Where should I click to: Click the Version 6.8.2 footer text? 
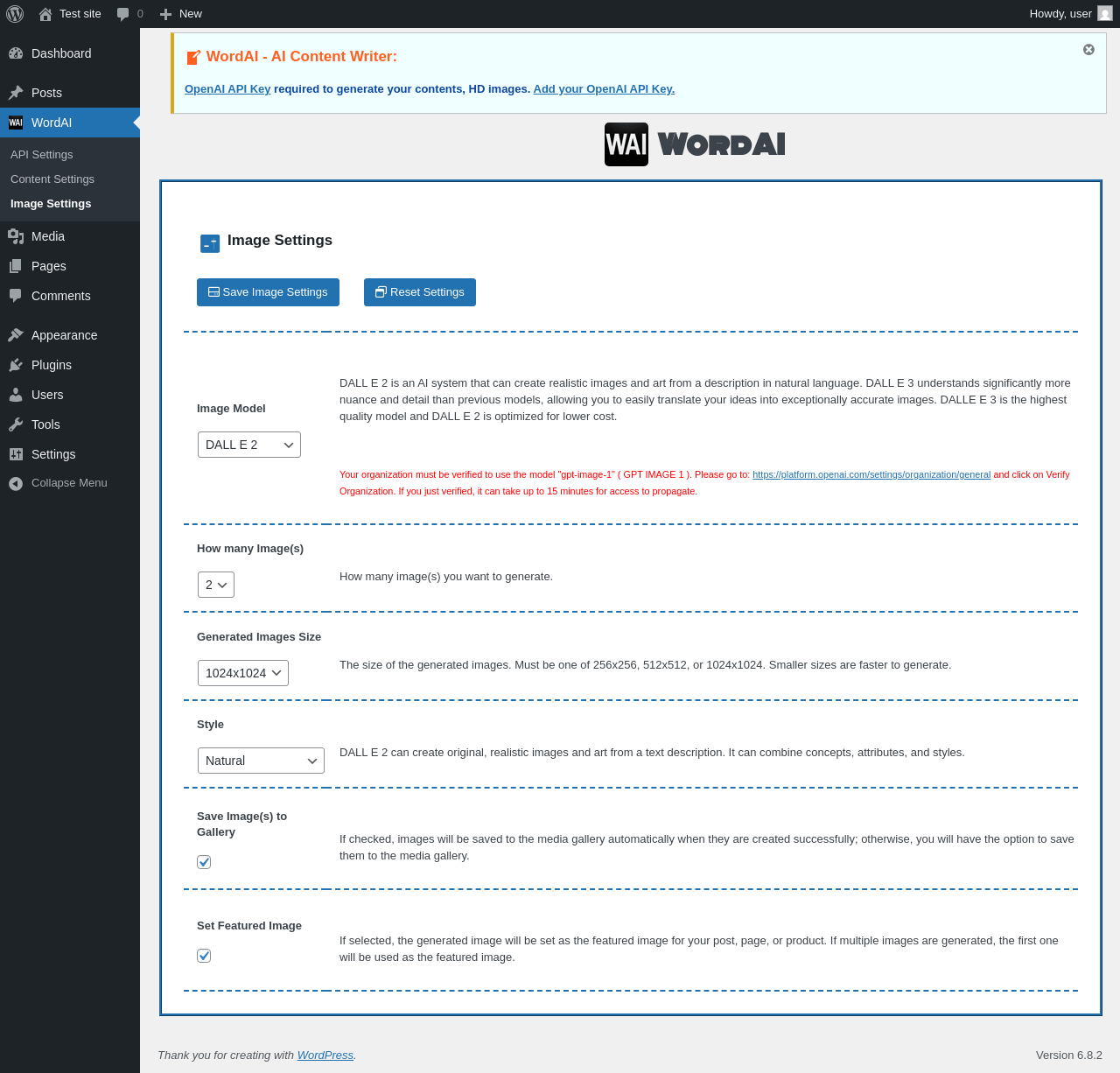1069,1055
